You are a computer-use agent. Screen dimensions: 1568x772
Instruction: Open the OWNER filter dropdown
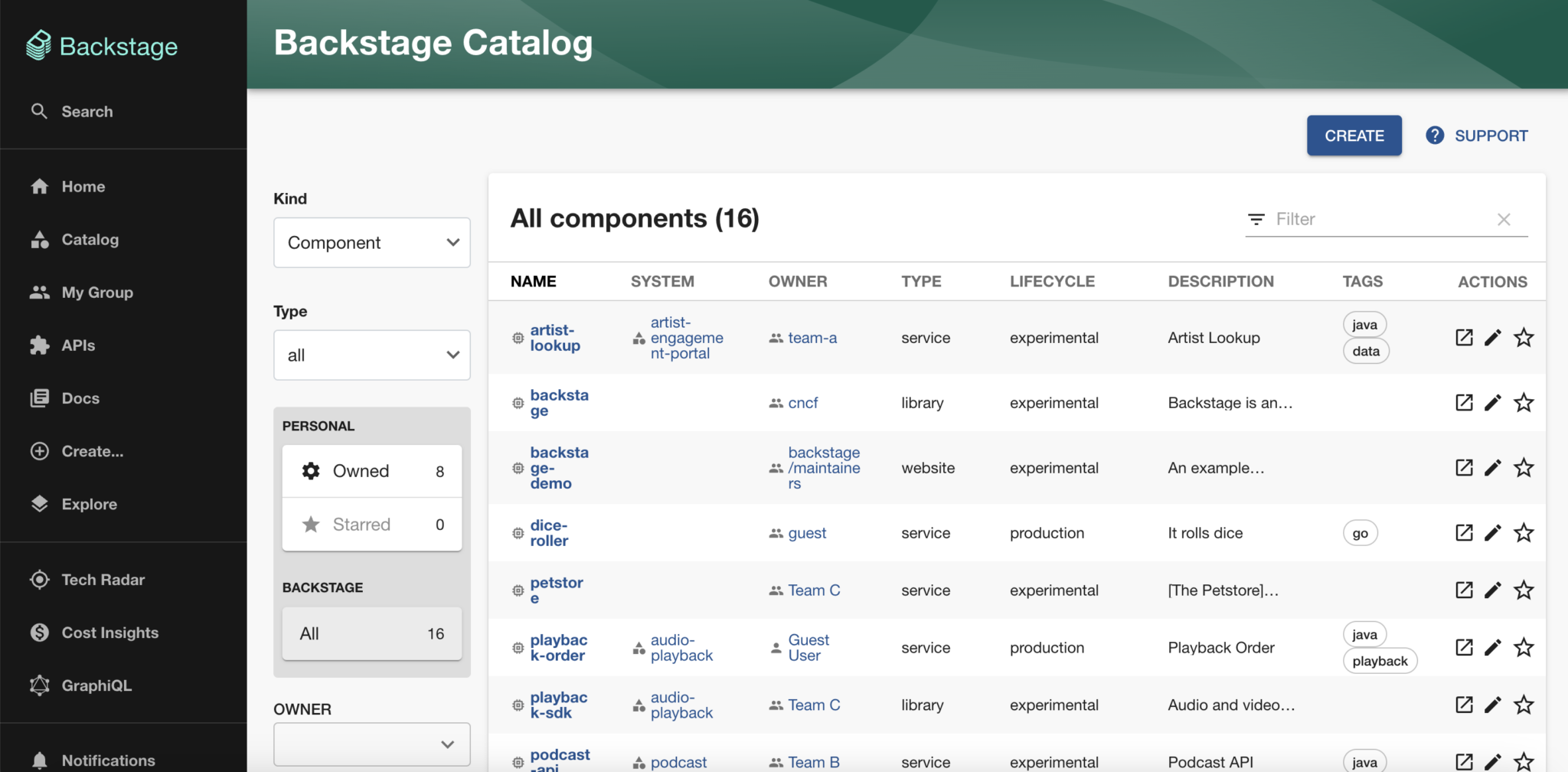[372, 744]
